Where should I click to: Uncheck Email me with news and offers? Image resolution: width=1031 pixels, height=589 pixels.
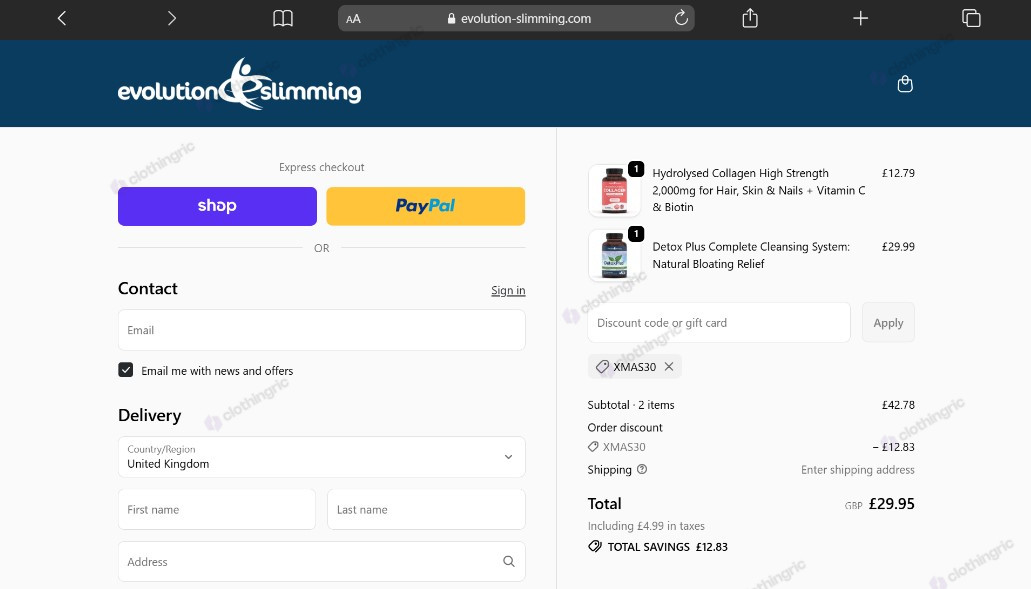tap(126, 370)
